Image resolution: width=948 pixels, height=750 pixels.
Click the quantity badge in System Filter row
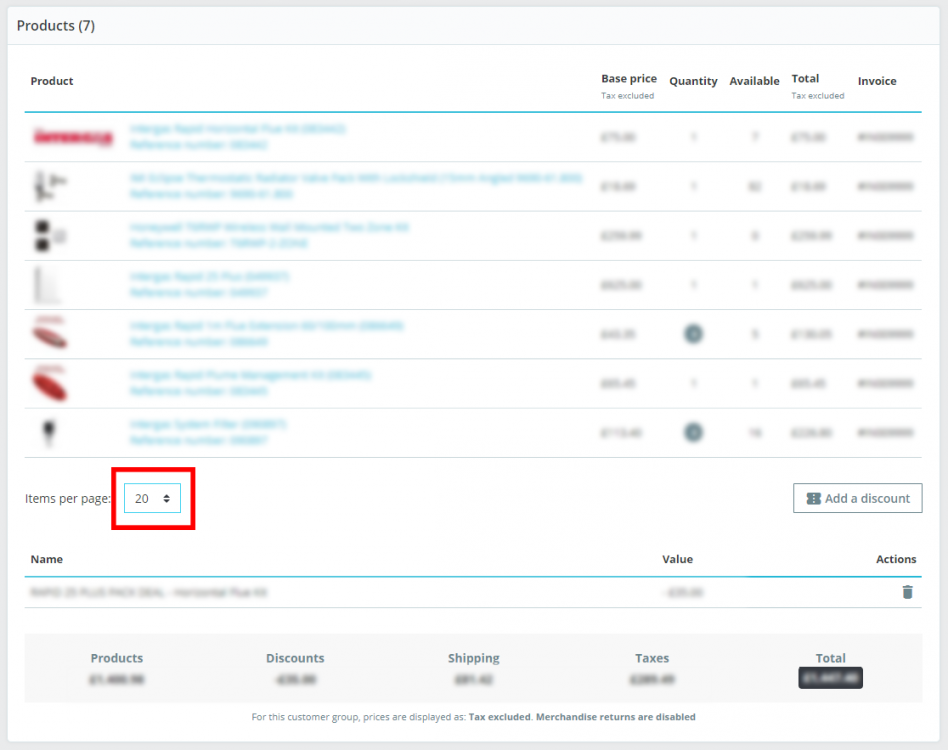coord(693,433)
